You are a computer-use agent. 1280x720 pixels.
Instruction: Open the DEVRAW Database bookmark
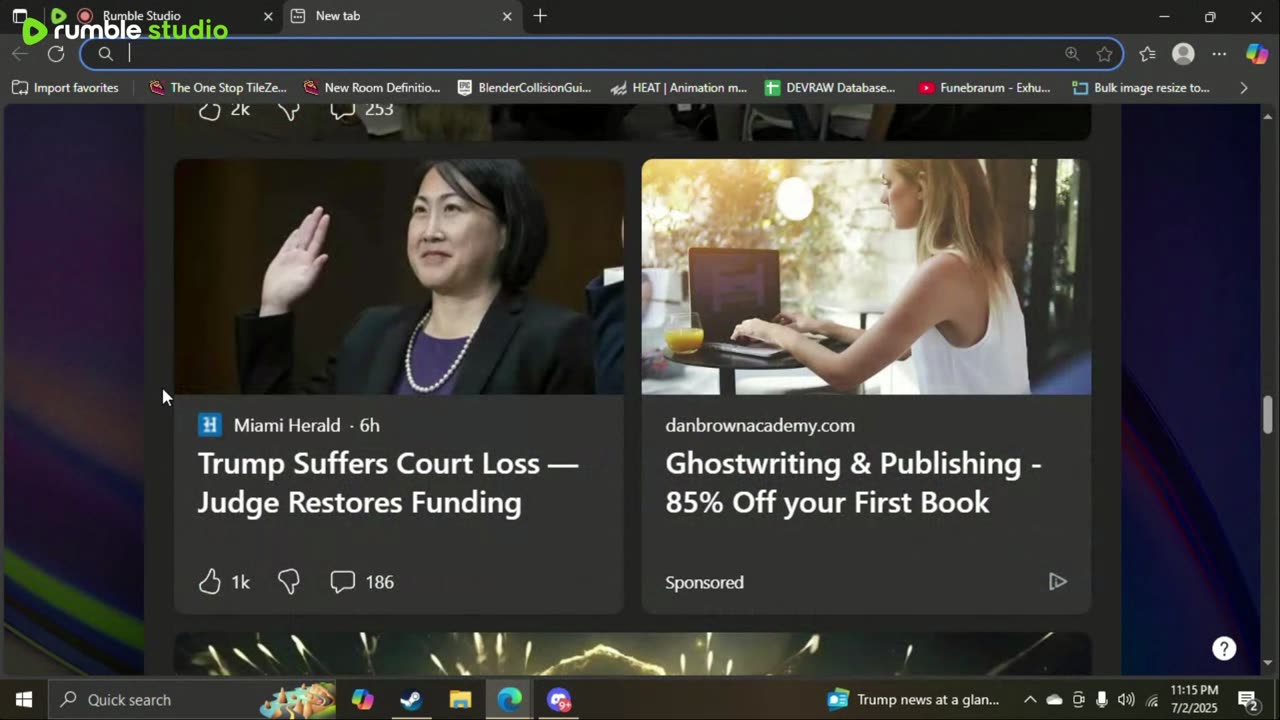(830, 88)
